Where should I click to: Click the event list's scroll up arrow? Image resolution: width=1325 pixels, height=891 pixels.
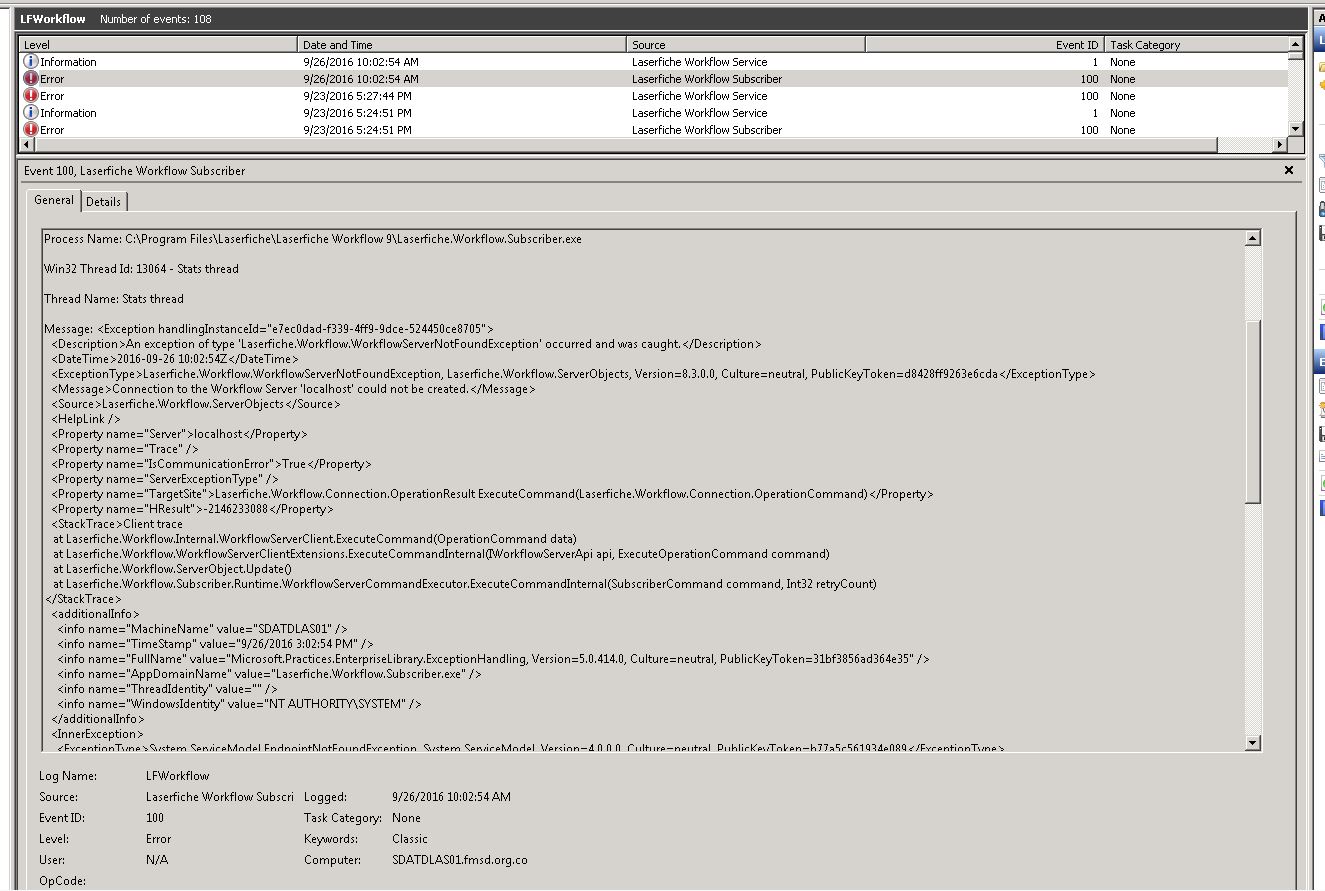(x=1296, y=45)
